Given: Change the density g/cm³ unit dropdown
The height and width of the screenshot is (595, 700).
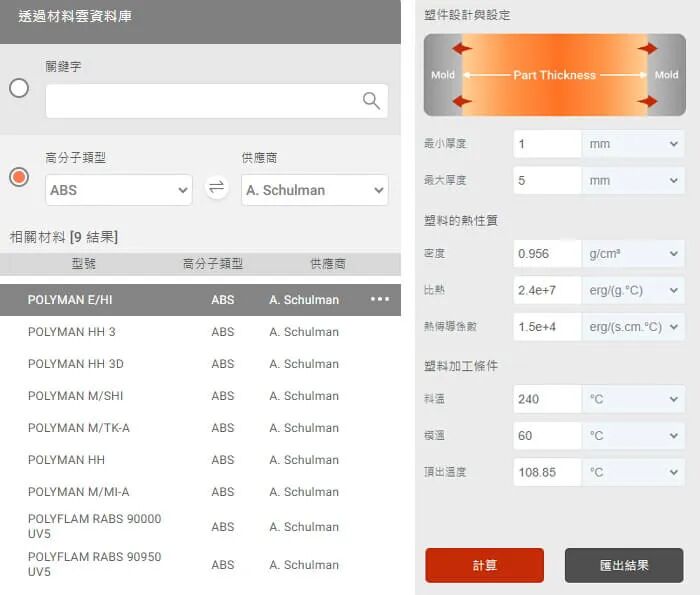Looking at the screenshot, I should [633, 254].
